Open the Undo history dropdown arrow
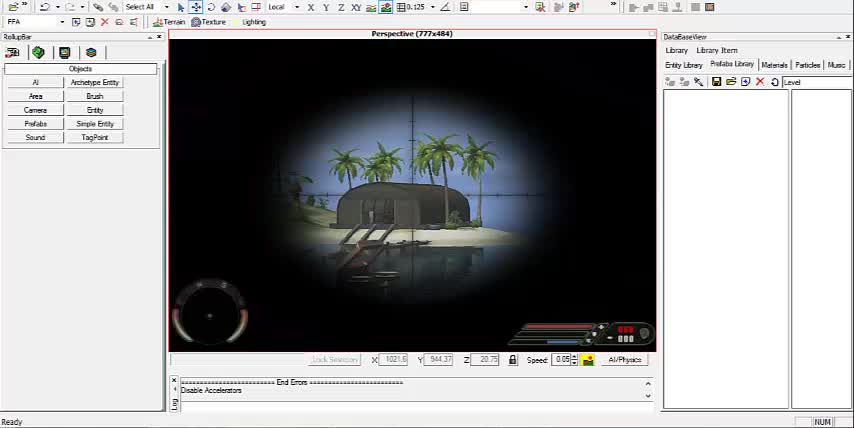This screenshot has width=854, height=428. 57,7
